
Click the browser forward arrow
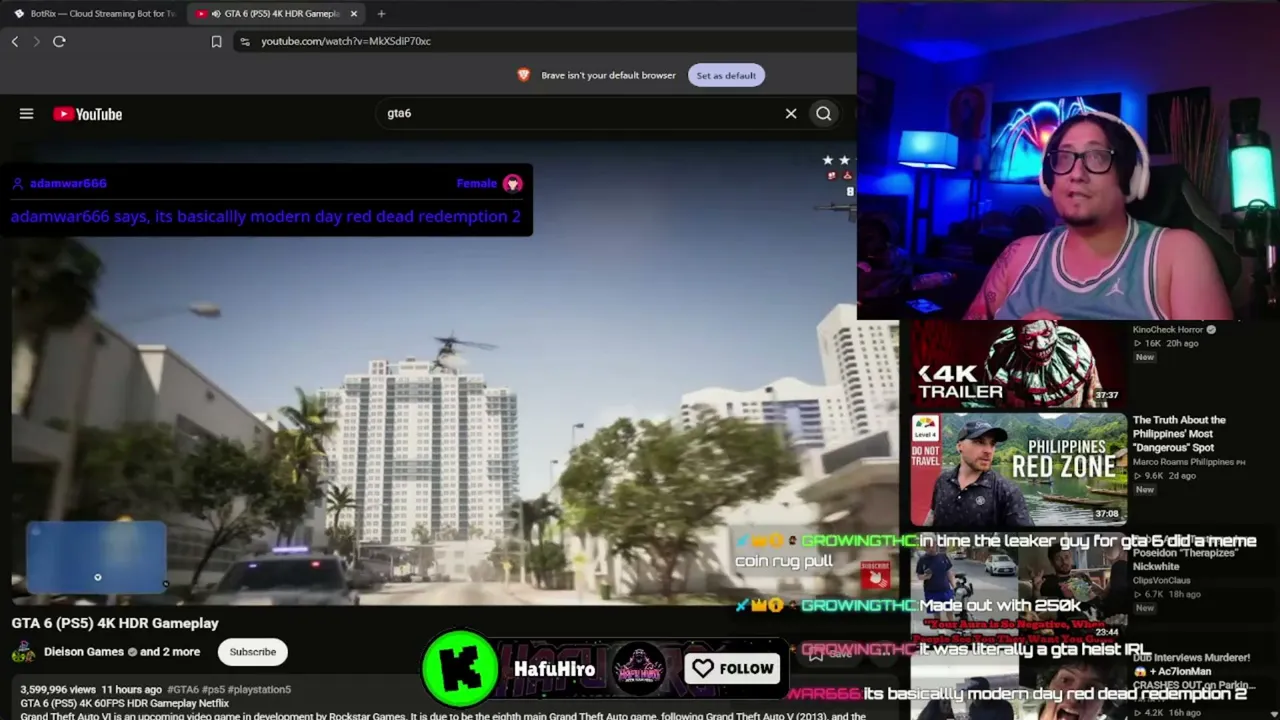tap(37, 41)
